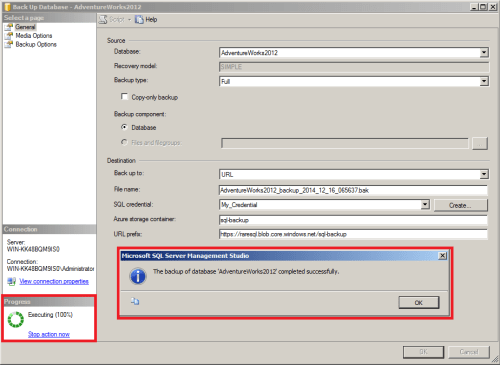This screenshot has height=365, width=500.
Task: Expand the Backup type dropdown
Action: click(484, 81)
